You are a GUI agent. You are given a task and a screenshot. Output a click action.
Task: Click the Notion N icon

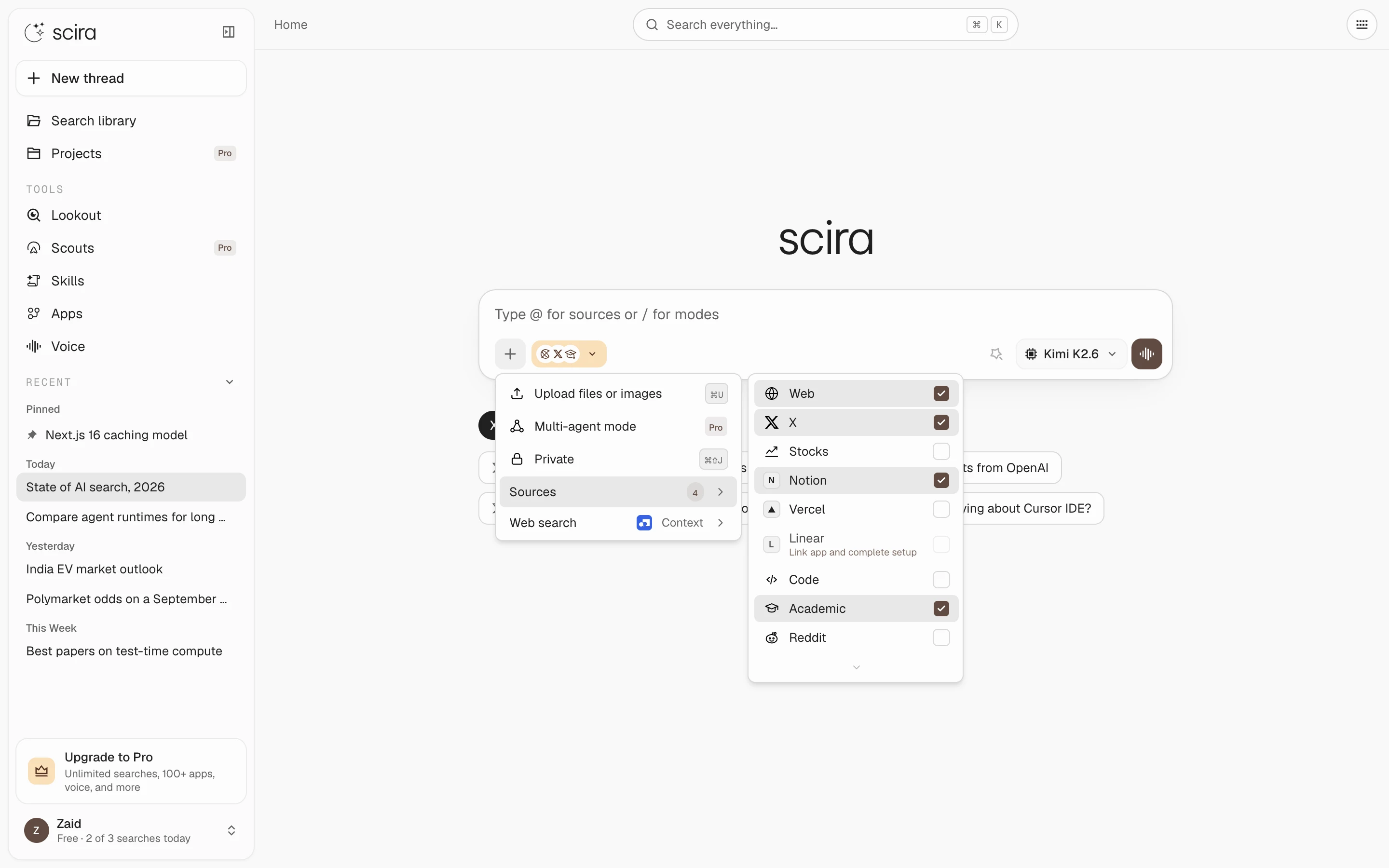tap(771, 480)
